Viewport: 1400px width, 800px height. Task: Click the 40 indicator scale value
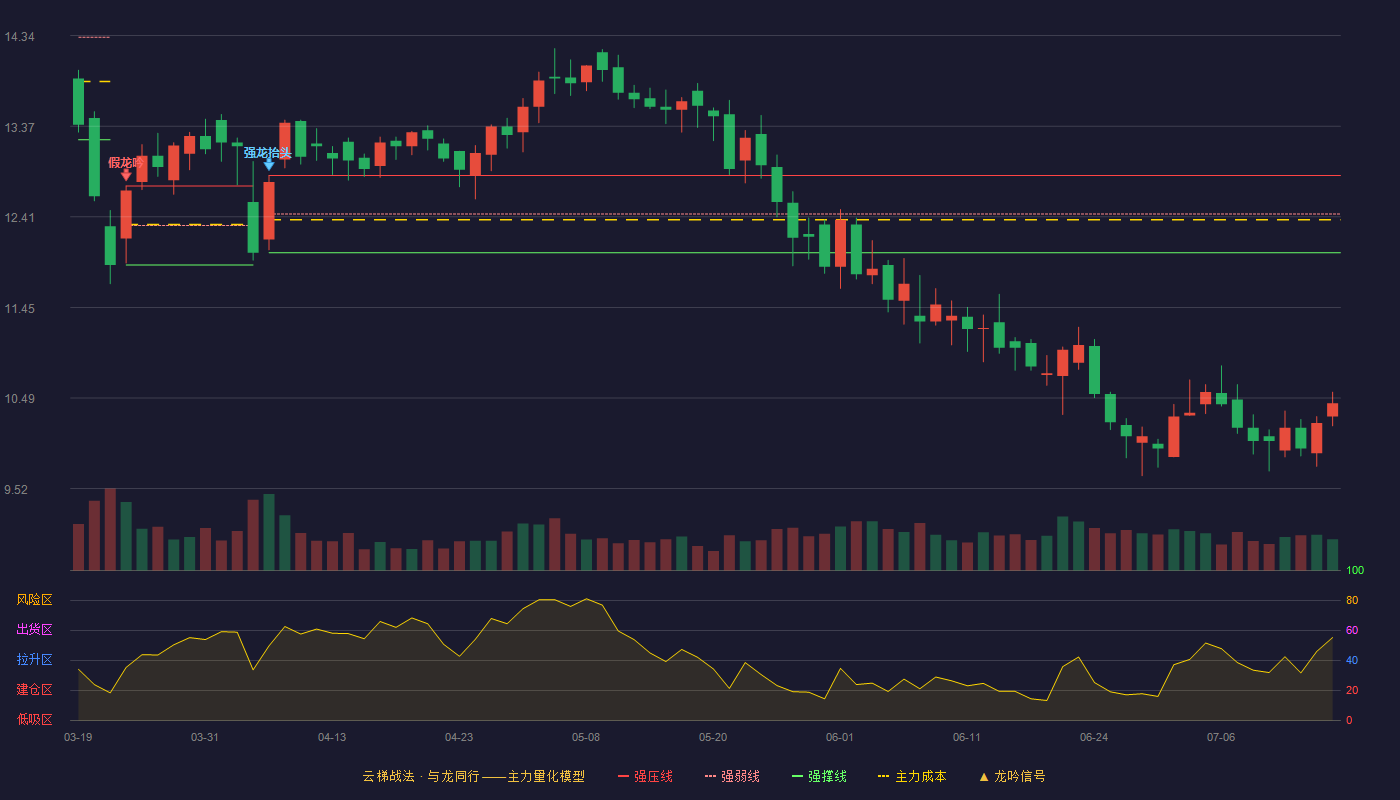click(x=1352, y=660)
